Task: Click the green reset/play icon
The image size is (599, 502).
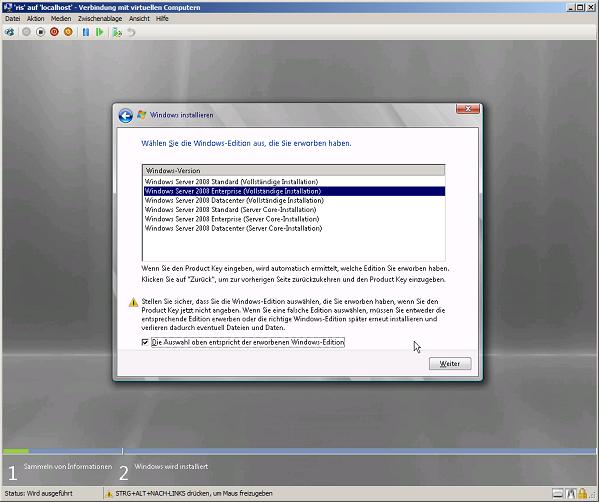Action: click(x=100, y=32)
